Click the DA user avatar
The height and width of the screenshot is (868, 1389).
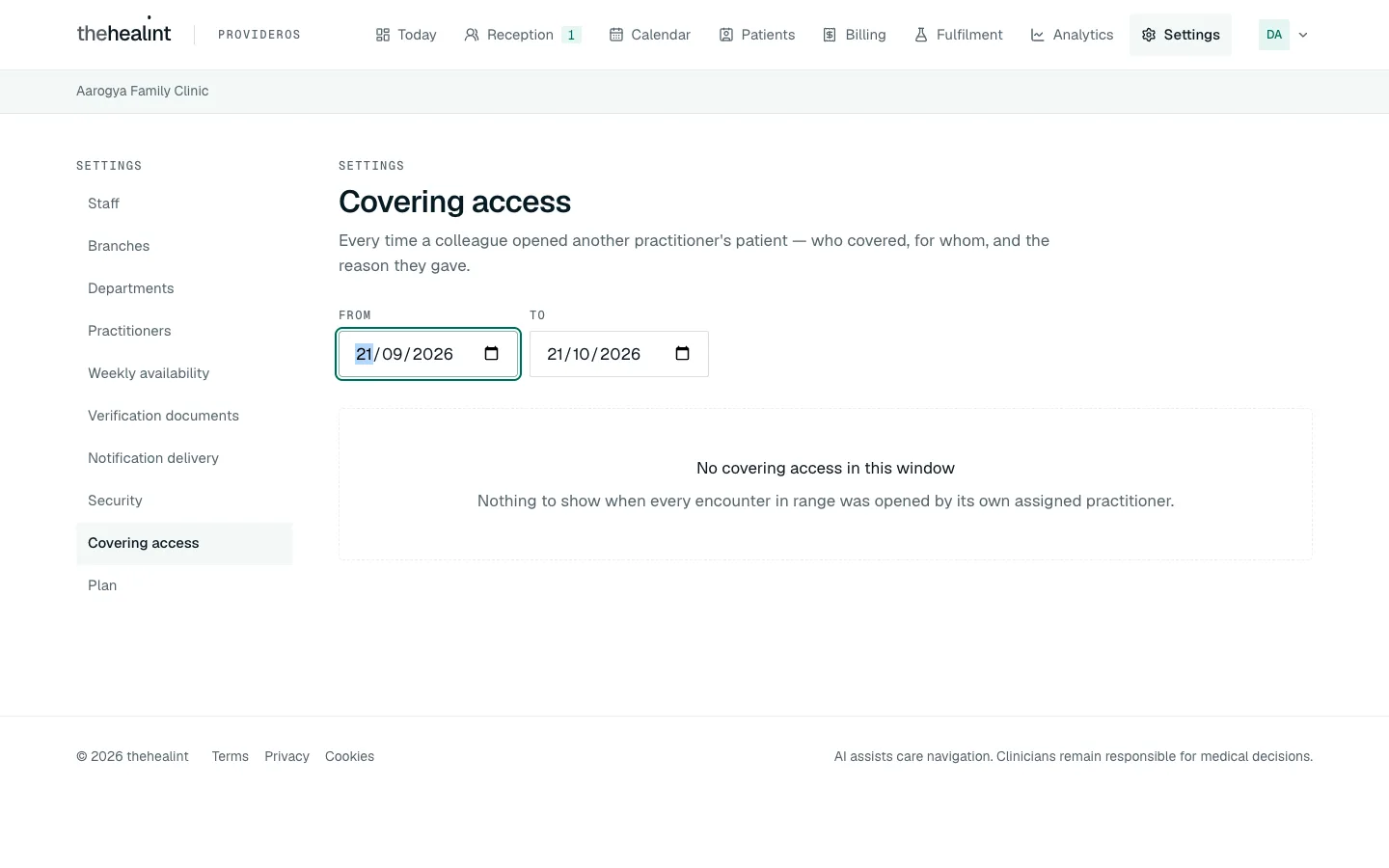[1274, 35]
